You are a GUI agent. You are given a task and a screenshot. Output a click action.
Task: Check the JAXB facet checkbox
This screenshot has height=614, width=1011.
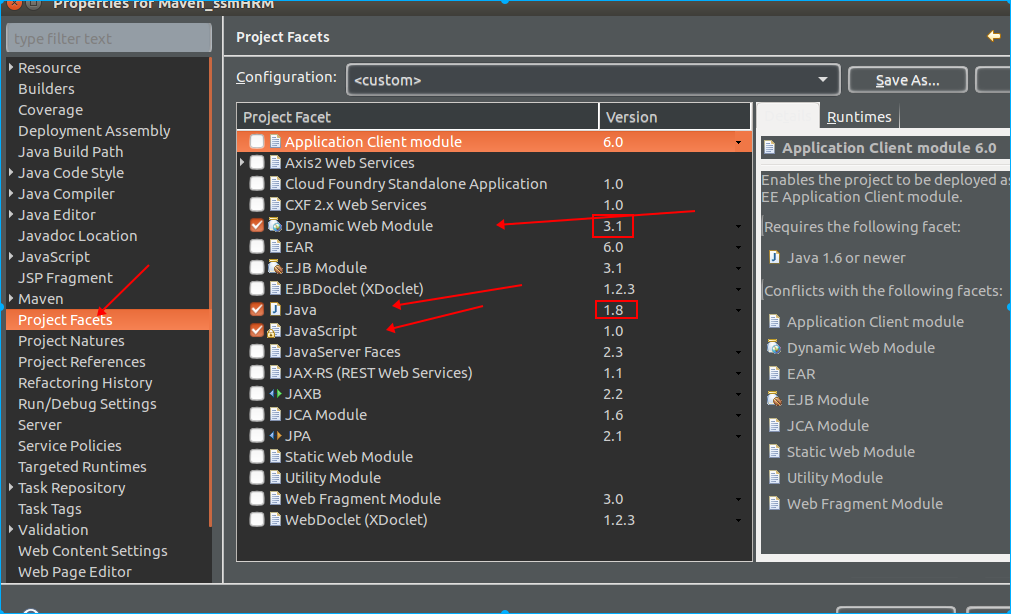(x=257, y=393)
